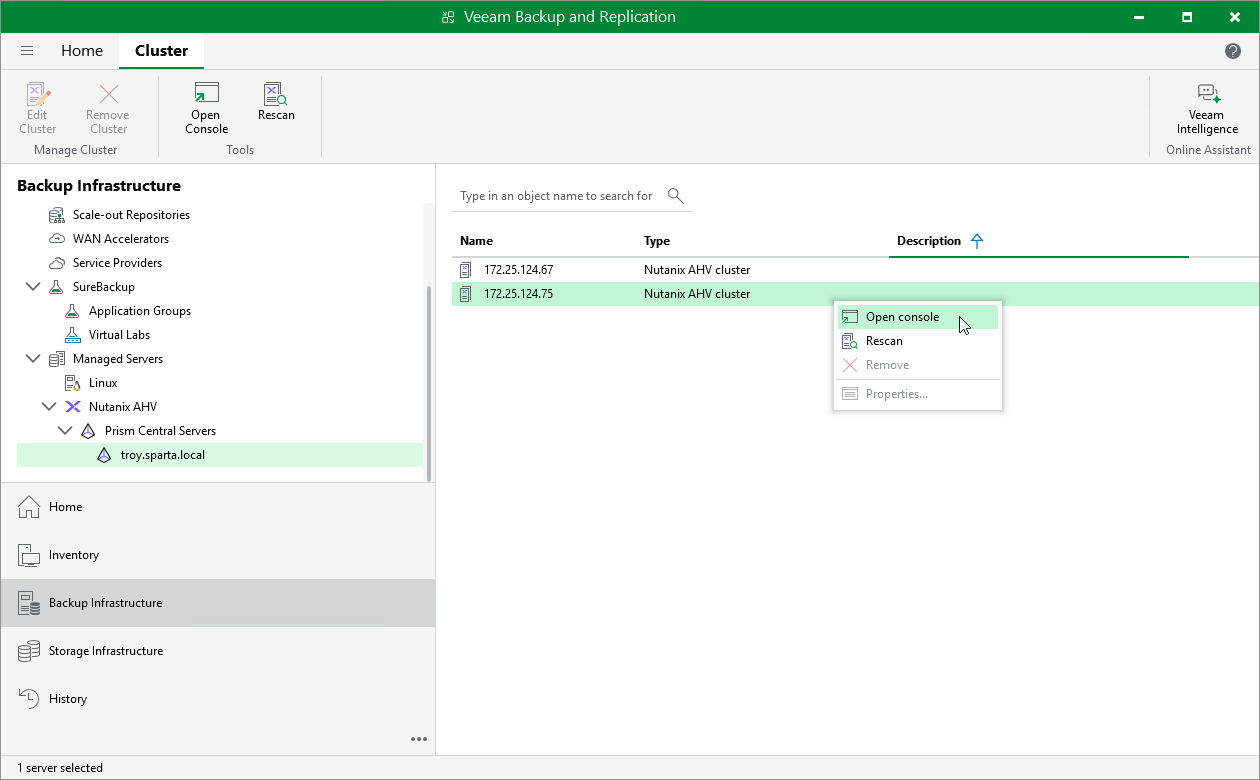Click the Linux server icon

(73, 383)
